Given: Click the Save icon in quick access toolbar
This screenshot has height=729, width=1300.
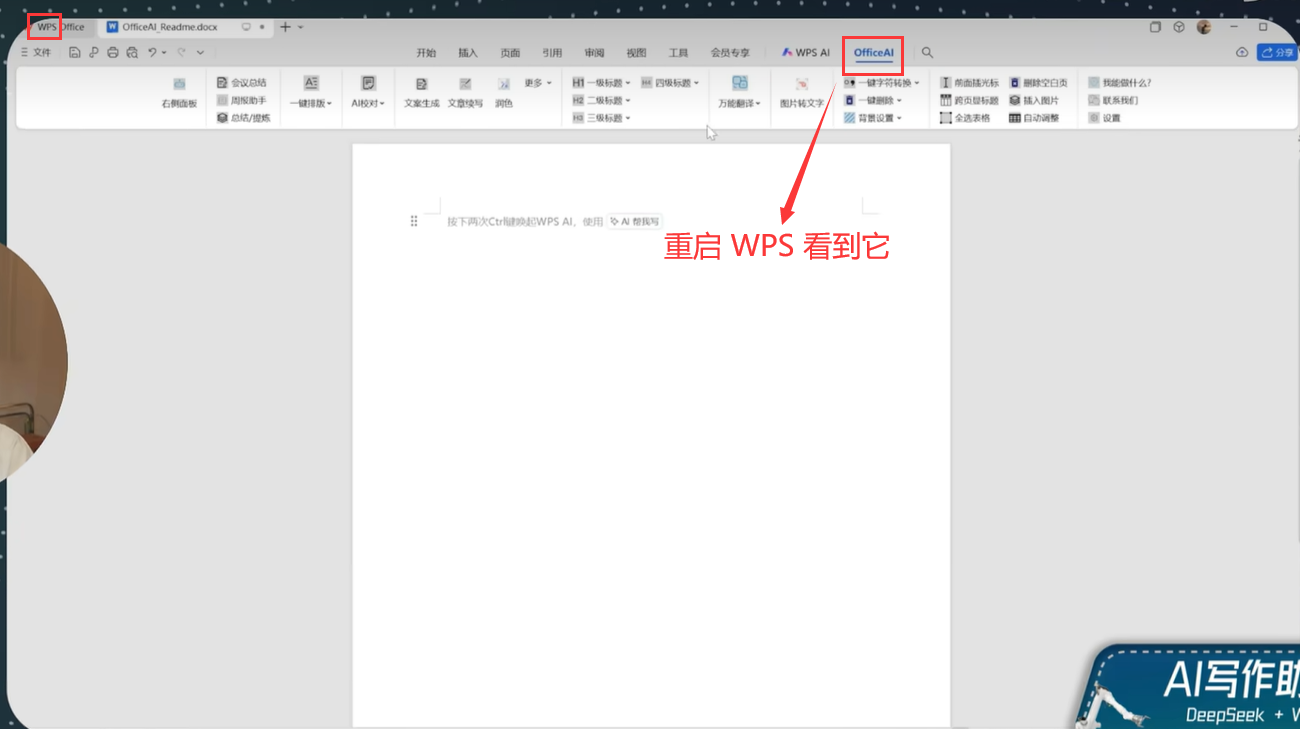Looking at the screenshot, I should click(75, 52).
